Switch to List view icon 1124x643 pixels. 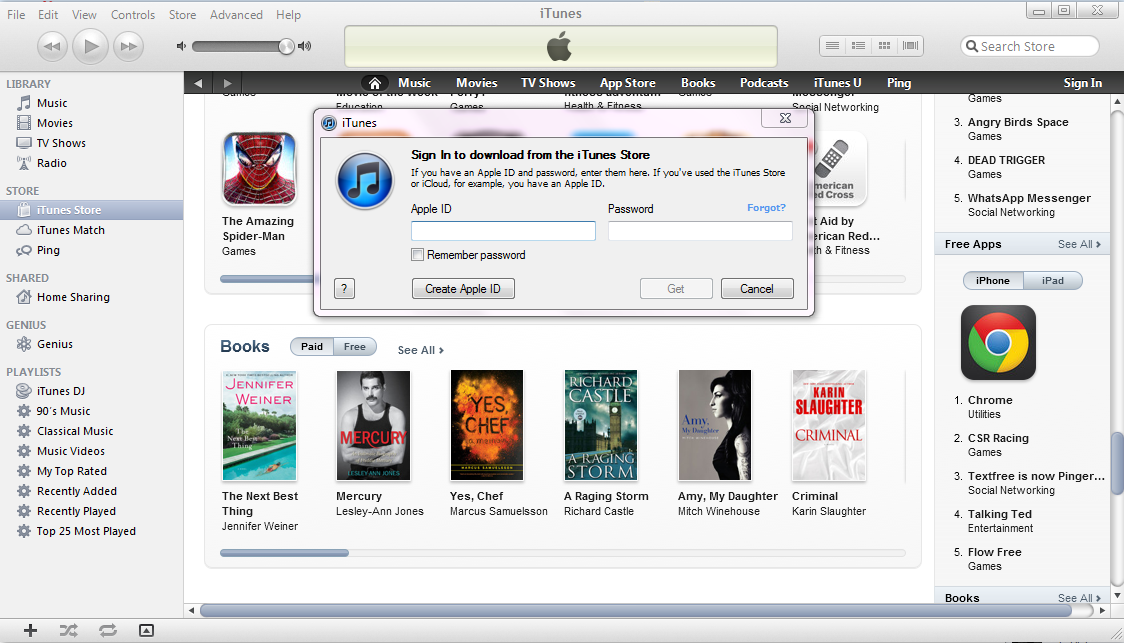[832, 46]
